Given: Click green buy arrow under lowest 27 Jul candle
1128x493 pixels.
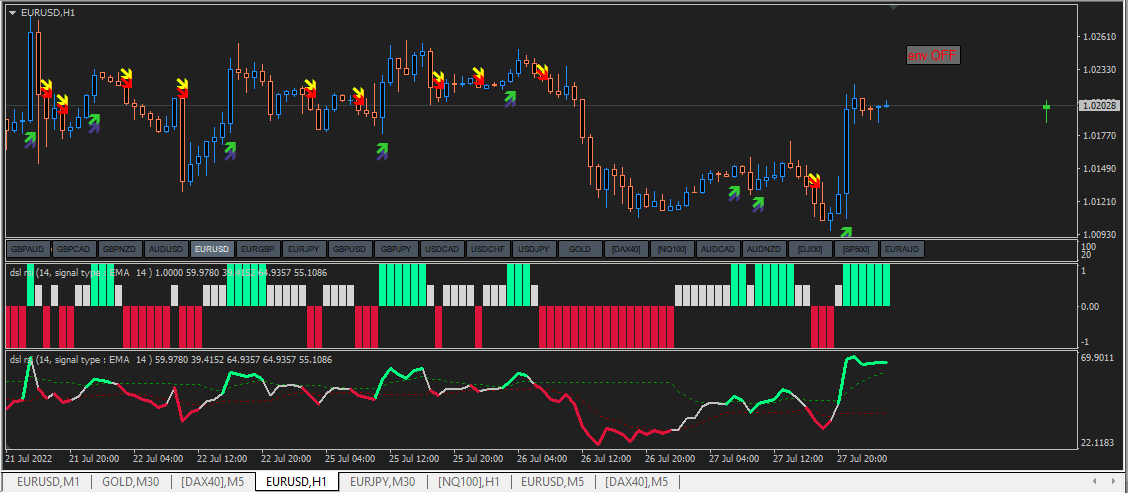Looking at the screenshot, I should click(x=845, y=232).
